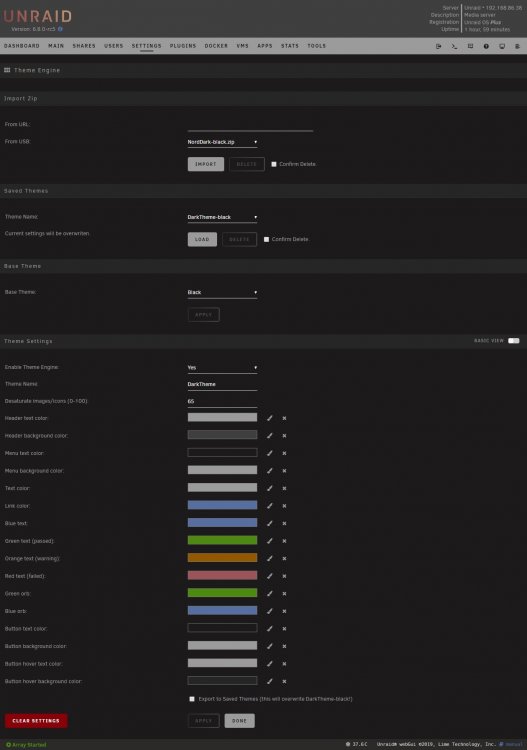Click the pencil icon for Link color
The height and width of the screenshot is (750, 527).
[x=270, y=506]
